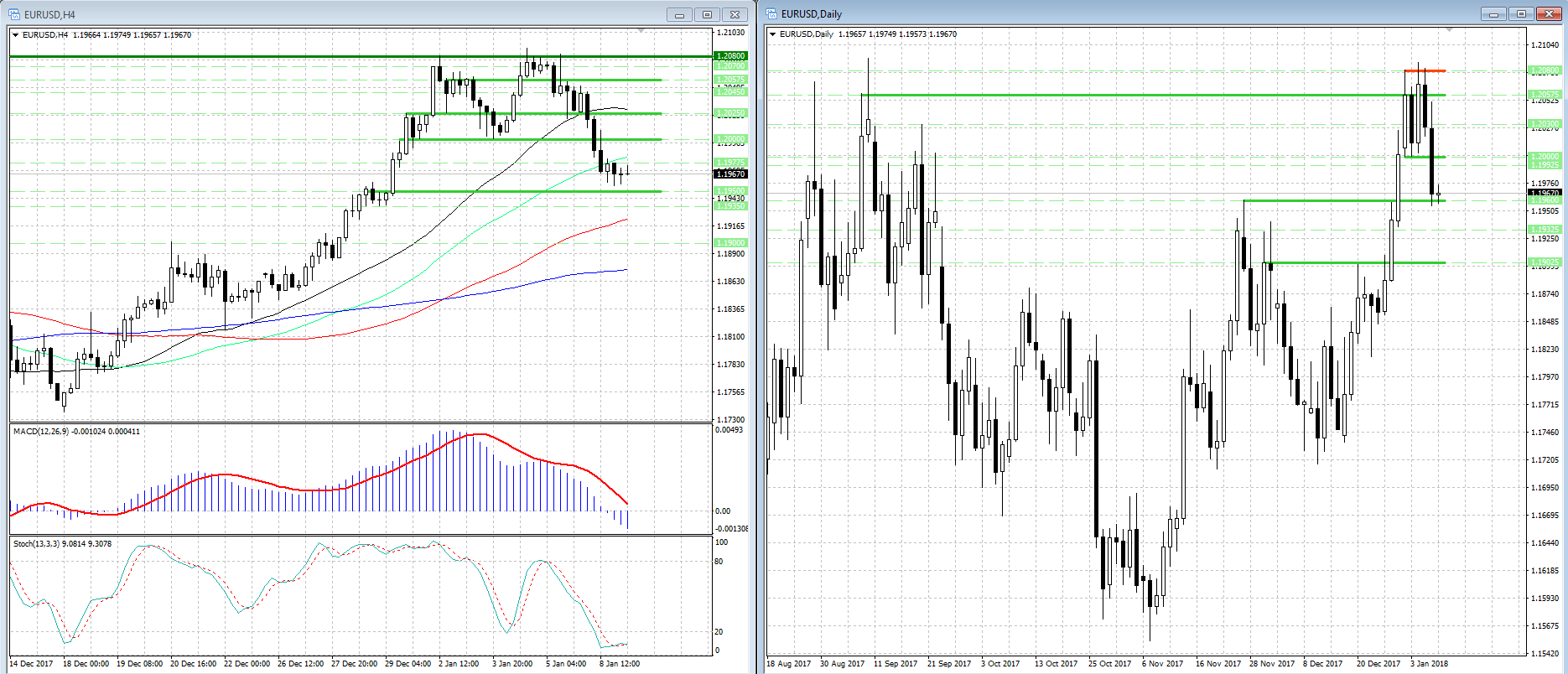Screen dimensions: 1568x674
Task: Maximize the EURUSD,H4 chart window
Action: (x=707, y=14)
